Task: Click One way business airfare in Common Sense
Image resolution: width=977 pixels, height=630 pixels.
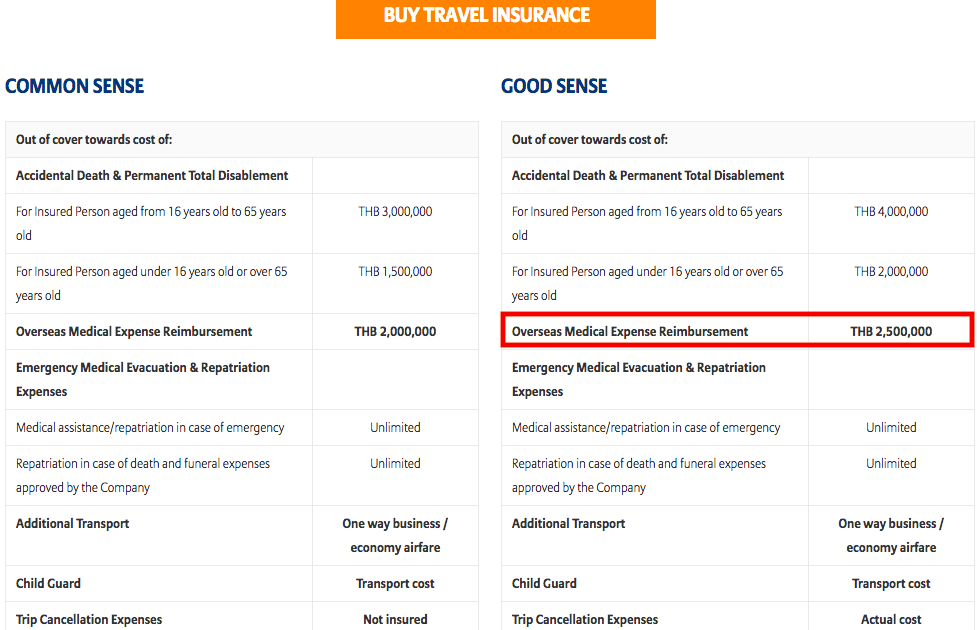Action: (395, 535)
